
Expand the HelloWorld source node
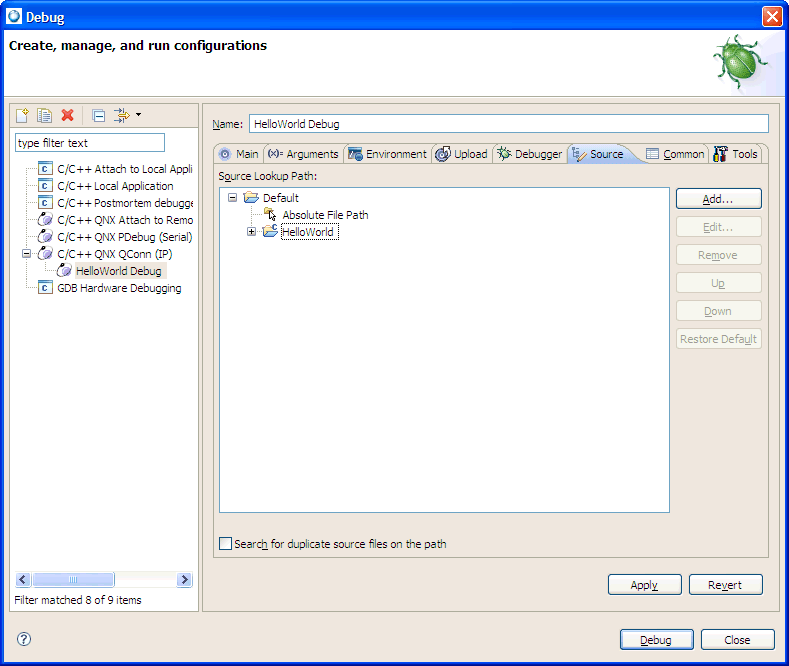point(252,232)
